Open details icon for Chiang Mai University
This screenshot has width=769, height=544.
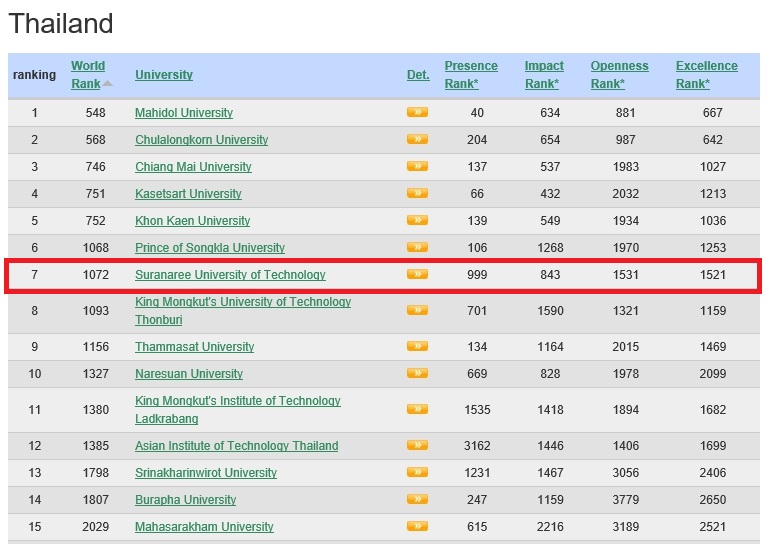(417, 166)
